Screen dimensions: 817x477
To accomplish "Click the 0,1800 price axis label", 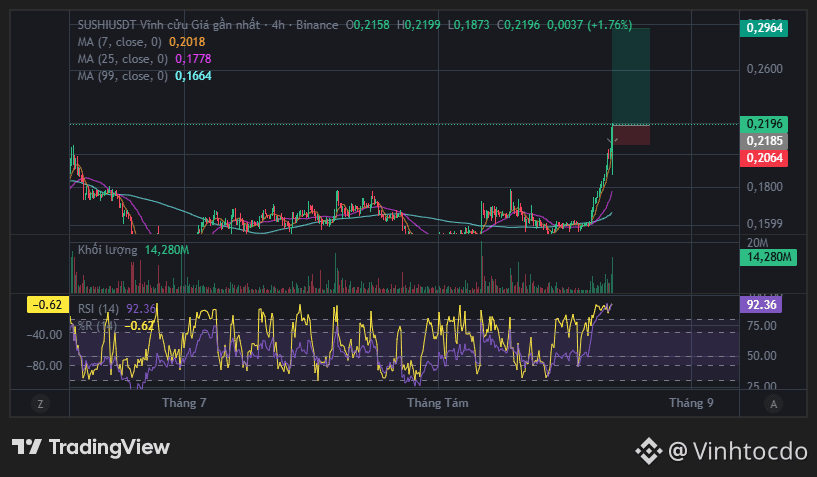I will pyautogui.click(x=764, y=187).
